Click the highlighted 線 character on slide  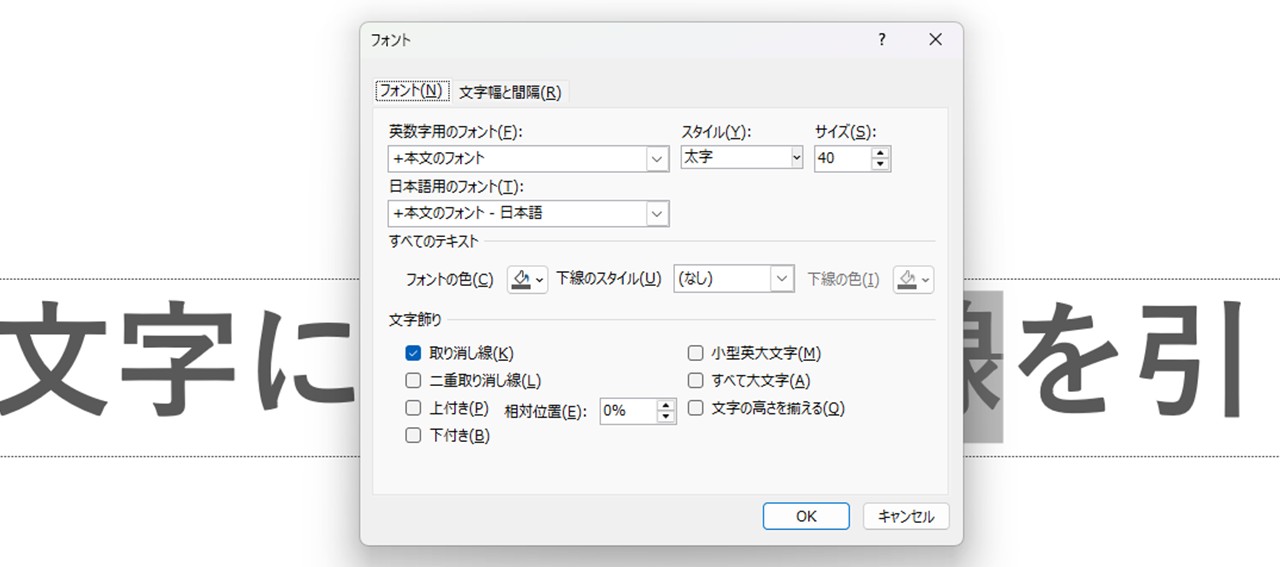(x=982, y=365)
